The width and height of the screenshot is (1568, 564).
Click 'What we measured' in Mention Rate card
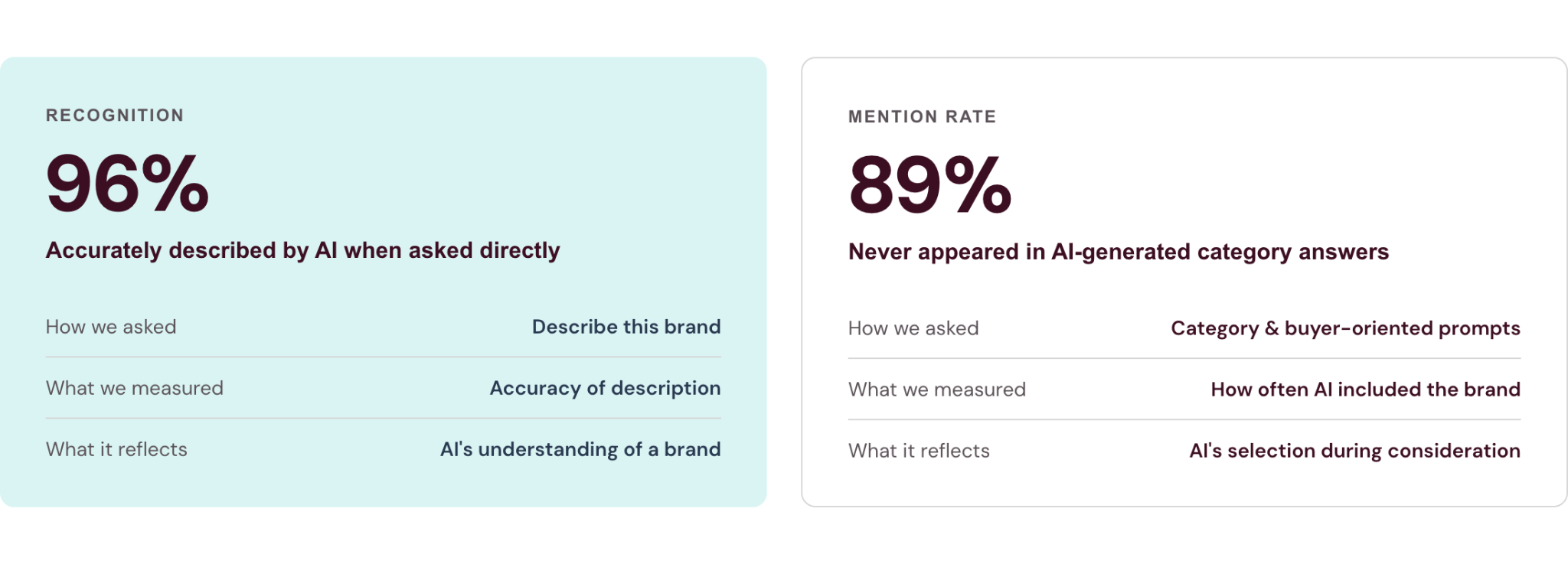click(937, 390)
